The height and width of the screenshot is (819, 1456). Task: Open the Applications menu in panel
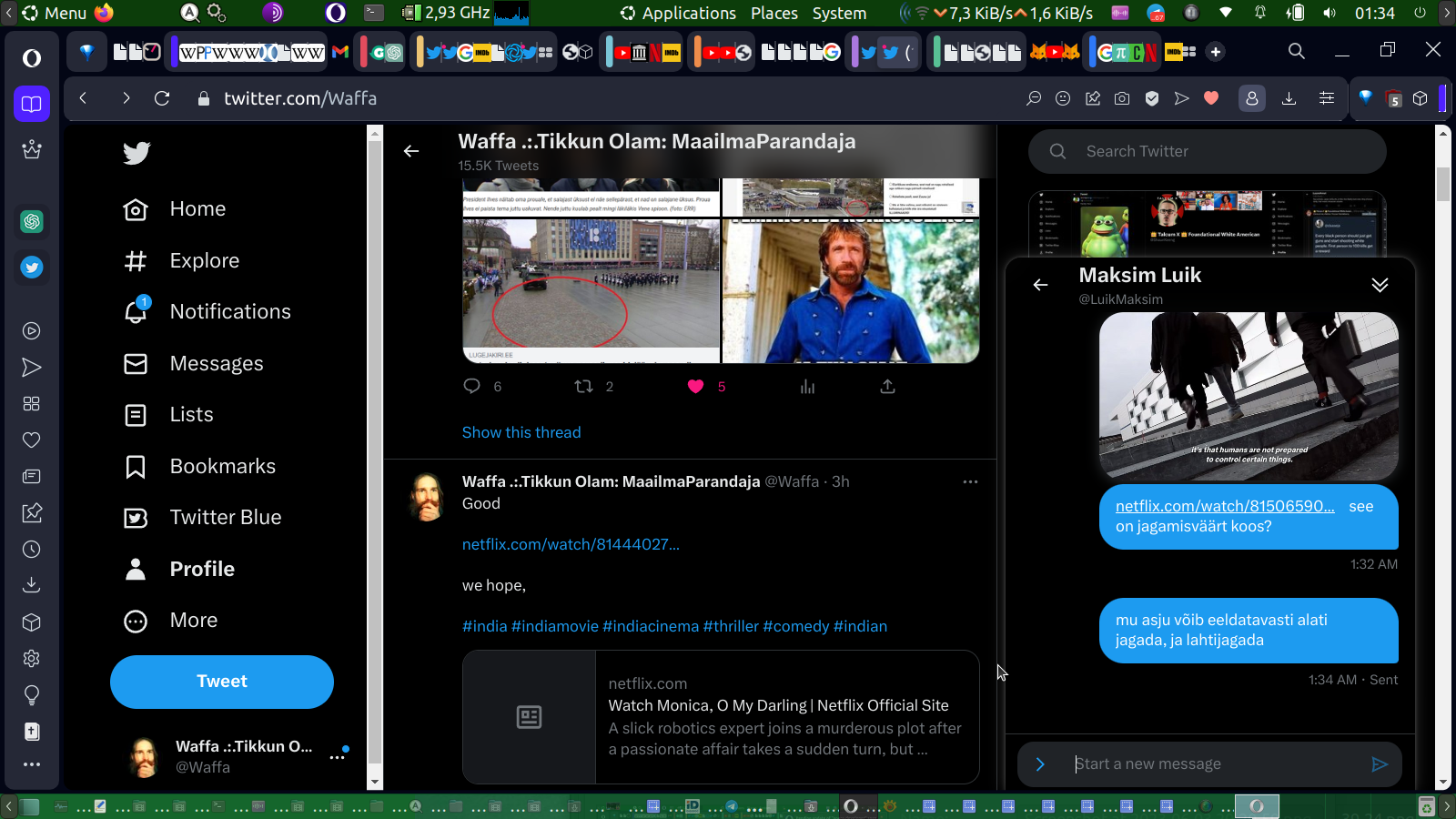678,13
